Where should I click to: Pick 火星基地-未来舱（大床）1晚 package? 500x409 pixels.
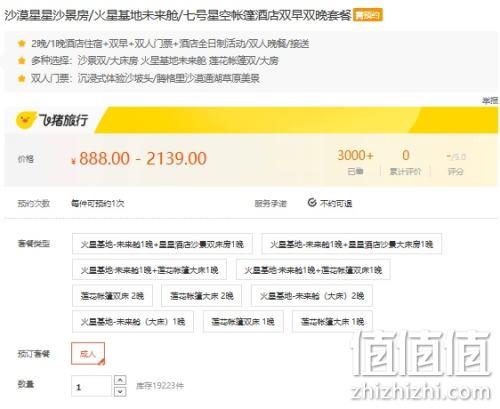tap(133, 321)
